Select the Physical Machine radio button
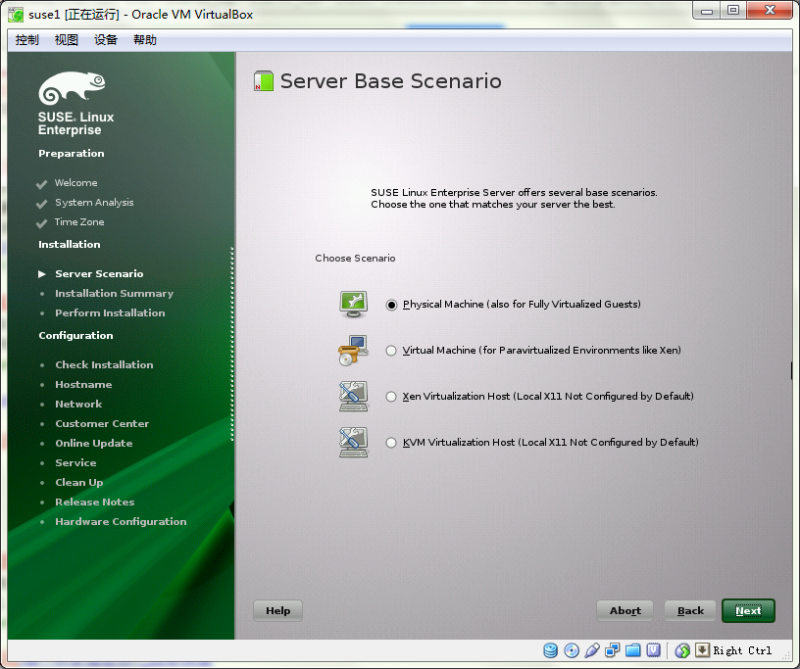This screenshot has height=669, width=800. 391,304
